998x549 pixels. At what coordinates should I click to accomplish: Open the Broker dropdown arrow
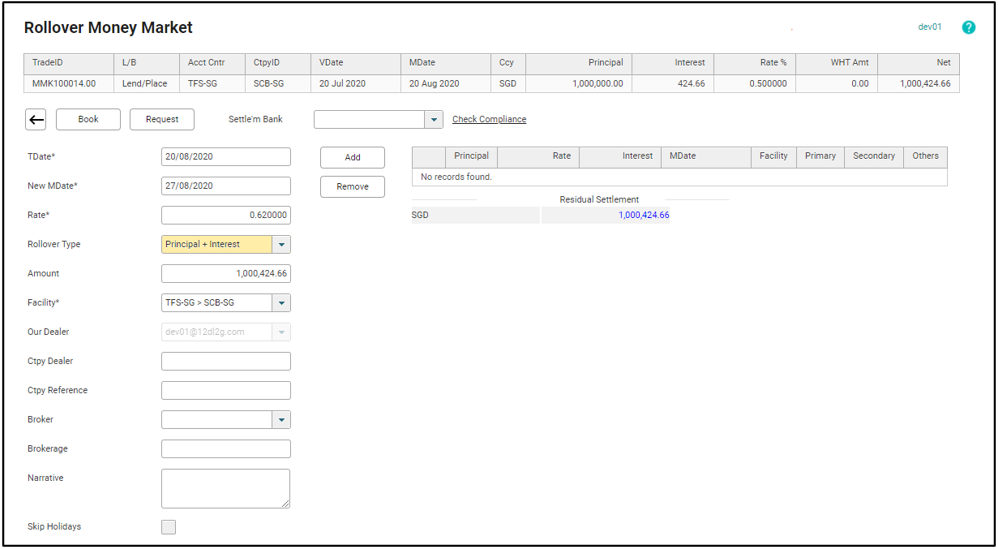[x=281, y=420]
